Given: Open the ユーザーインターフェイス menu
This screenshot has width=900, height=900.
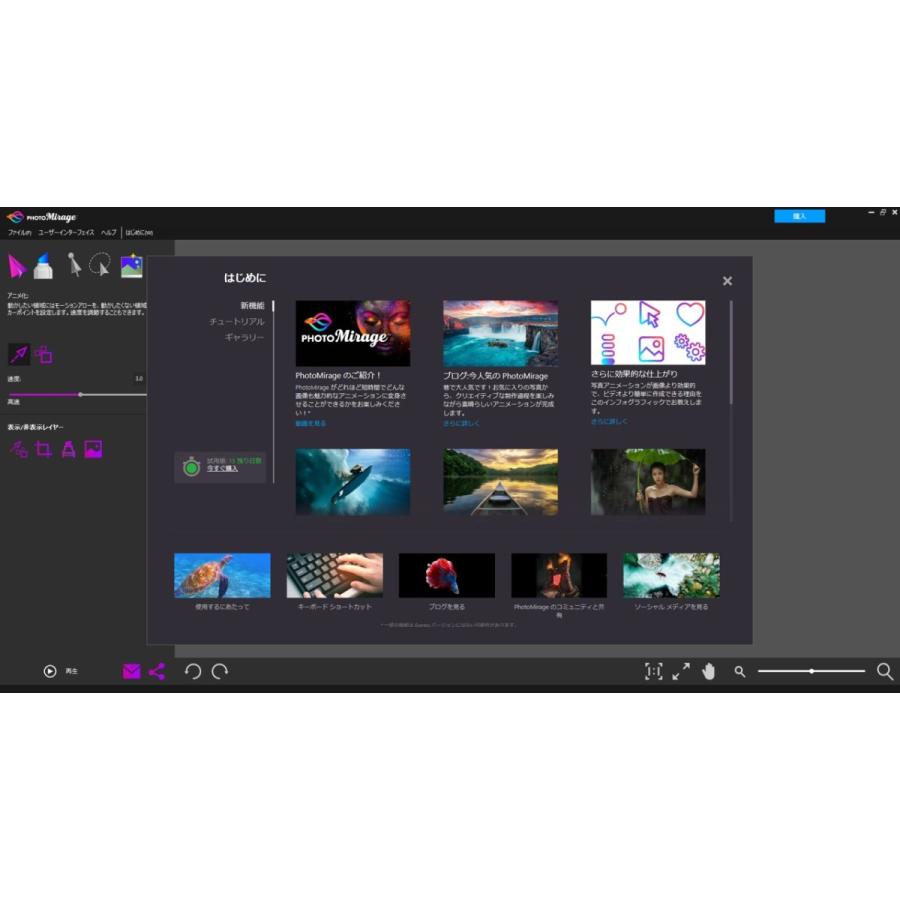Looking at the screenshot, I should (x=66, y=232).
